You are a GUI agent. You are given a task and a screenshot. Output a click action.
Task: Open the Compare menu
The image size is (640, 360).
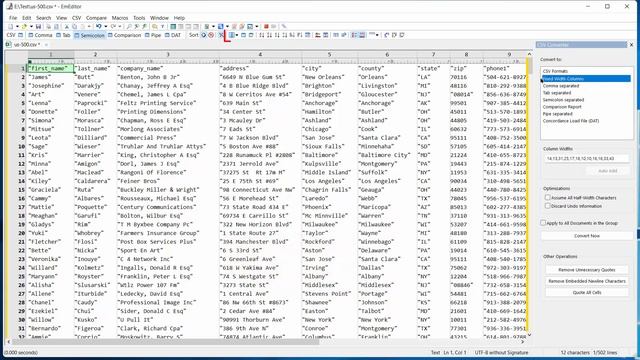coord(96,18)
